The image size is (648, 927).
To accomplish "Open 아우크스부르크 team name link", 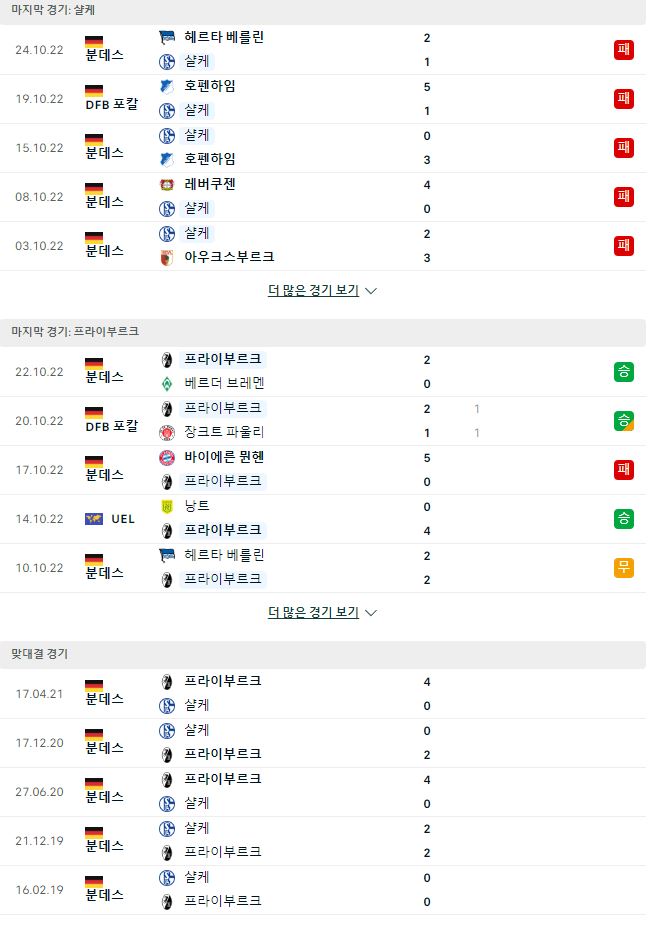I will [x=229, y=257].
